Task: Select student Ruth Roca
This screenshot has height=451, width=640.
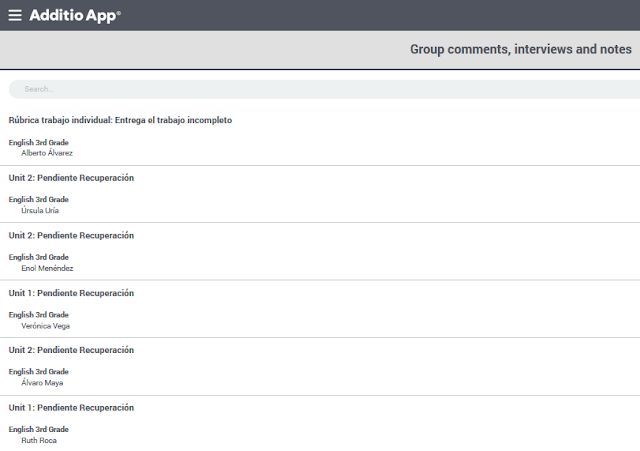Action: coord(39,440)
